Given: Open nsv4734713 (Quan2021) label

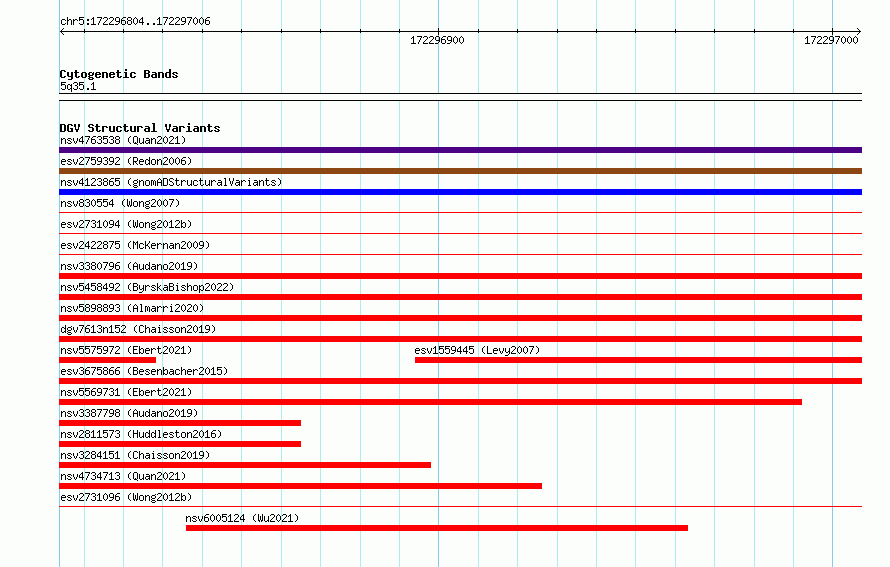Looking at the screenshot, I should (123, 476).
